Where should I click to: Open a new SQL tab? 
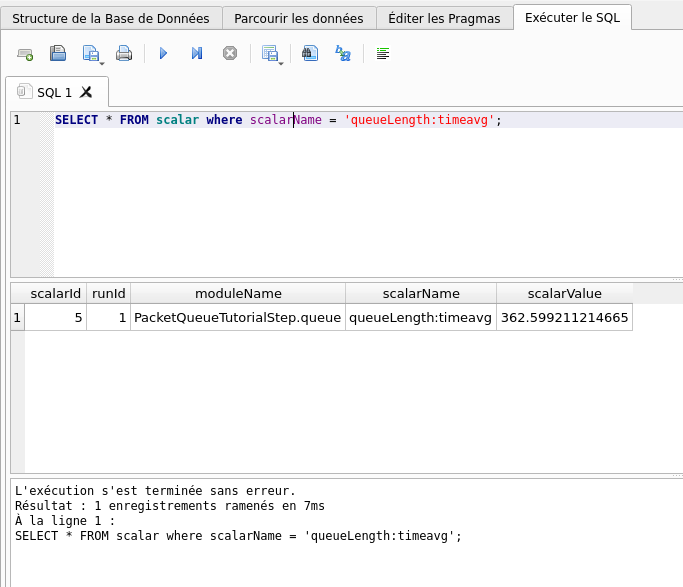click(x=25, y=54)
